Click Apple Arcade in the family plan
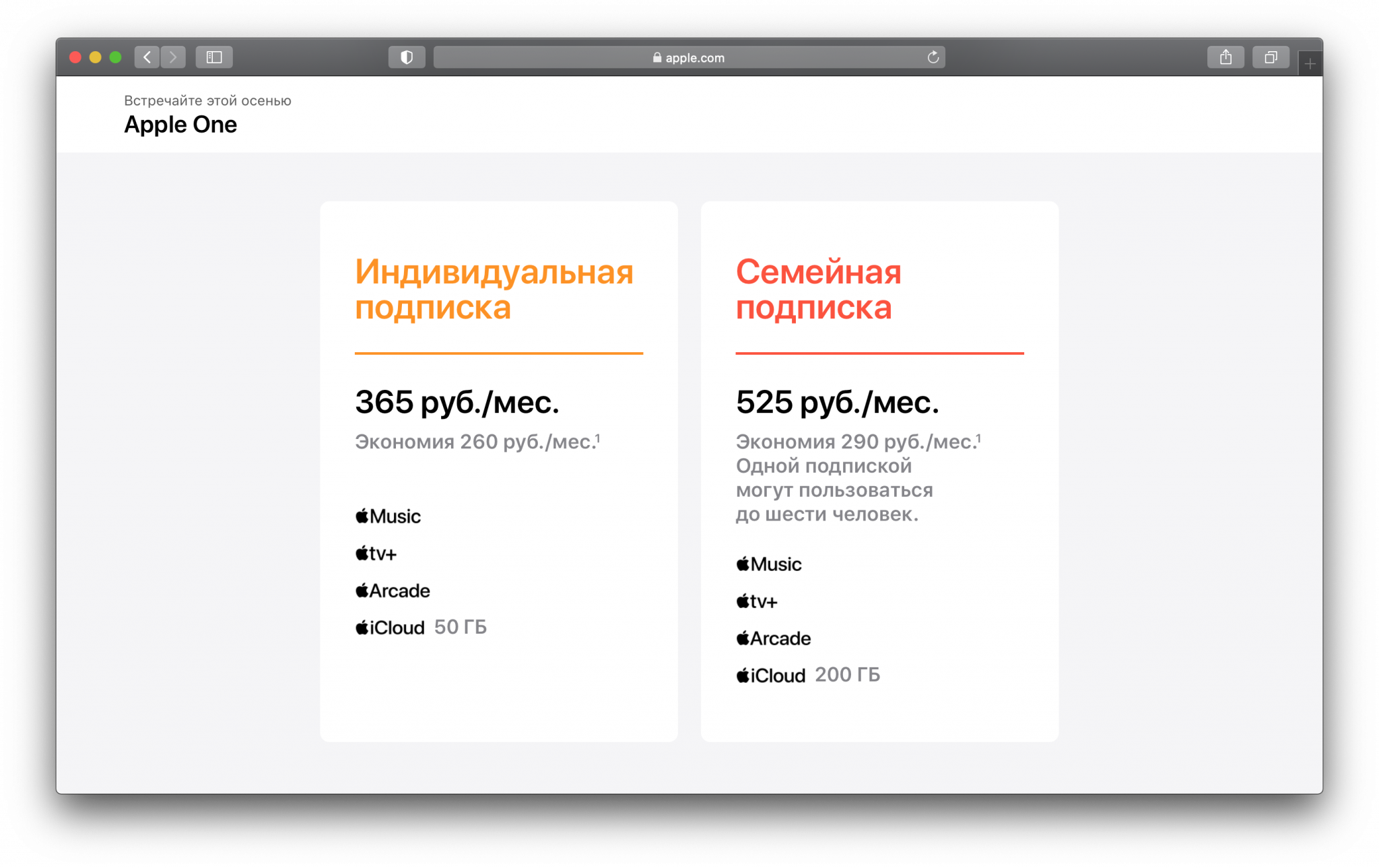1379x868 pixels. pyautogui.click(x=774, y=638)
